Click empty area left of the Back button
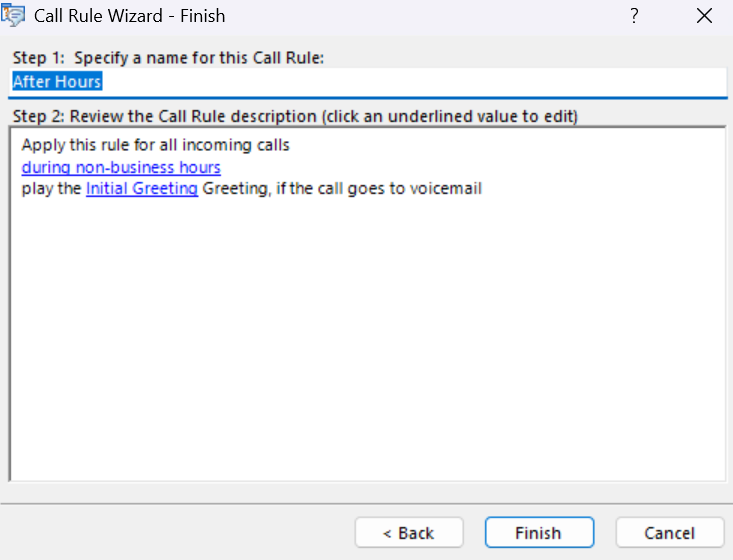The height and width of the screenshot is (560, 733). (x=180, y=532)
